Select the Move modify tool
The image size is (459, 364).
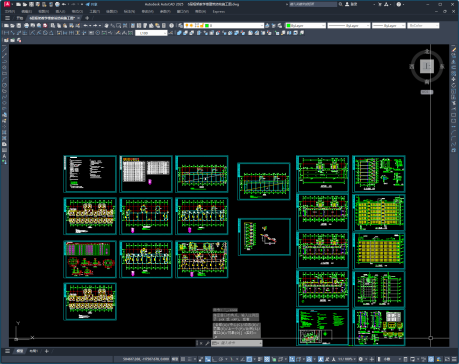coord(454,79)
